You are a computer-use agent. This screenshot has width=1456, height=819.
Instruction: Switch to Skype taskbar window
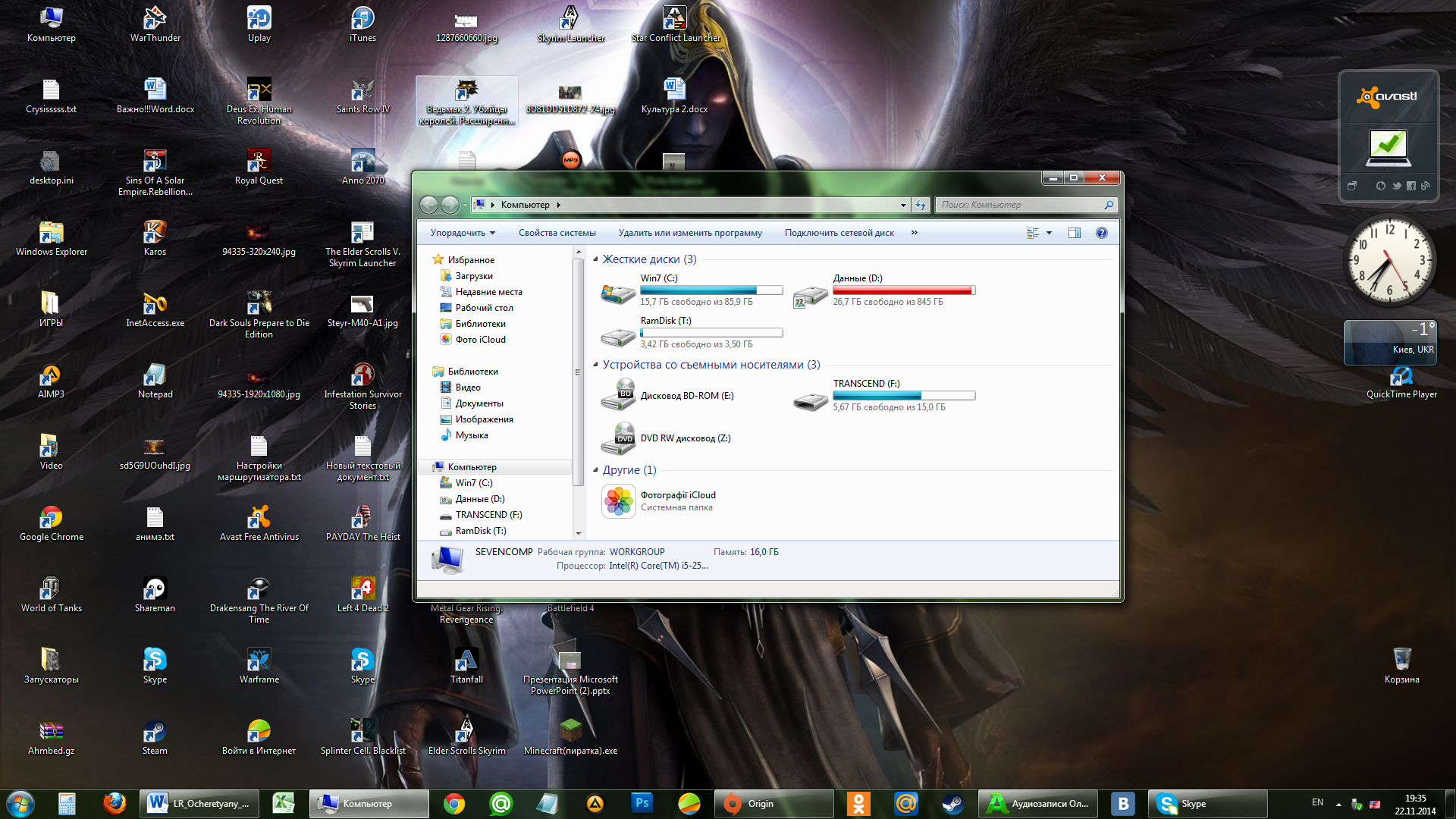[x=1207, y=803]
